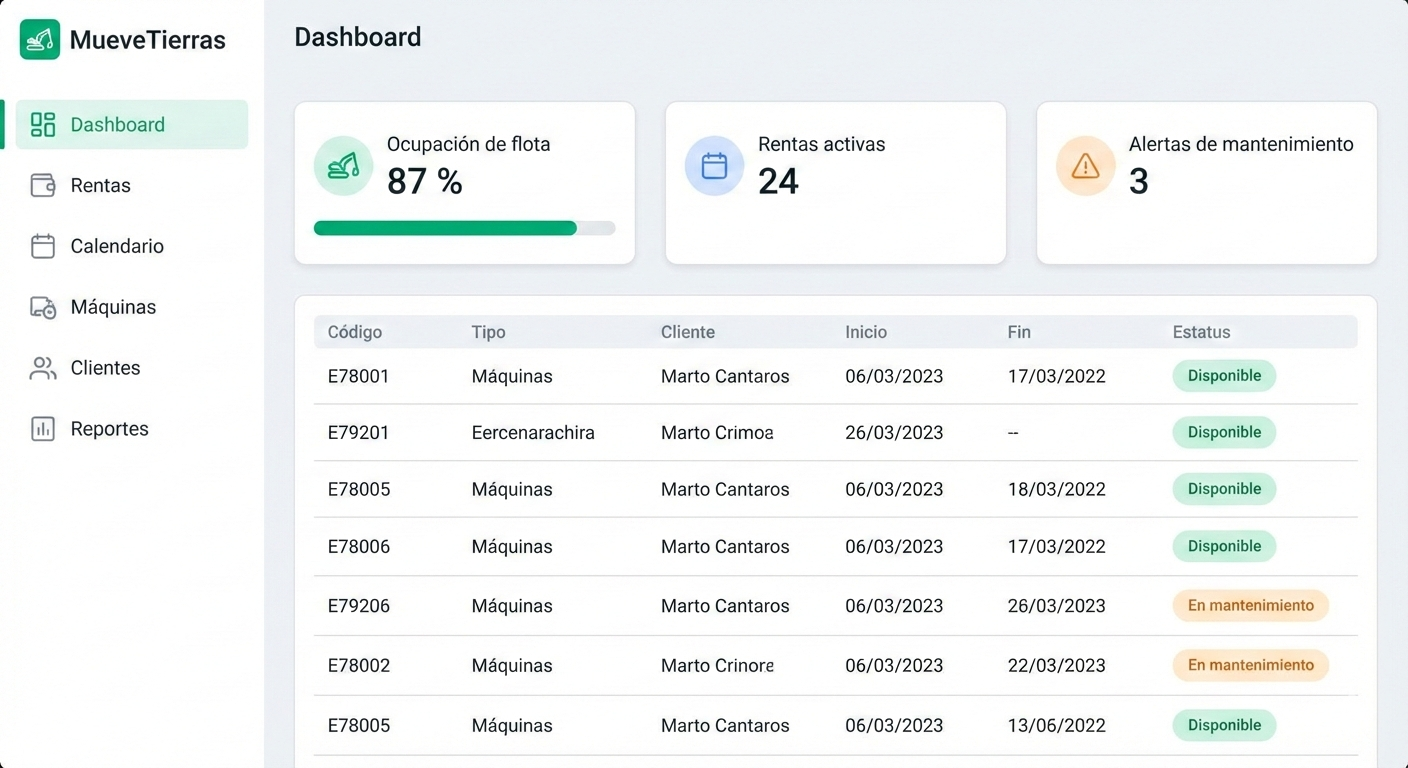
Task: Click the warning triangle on Alertas de mantenimiento card
Action: coord(1085,166)
